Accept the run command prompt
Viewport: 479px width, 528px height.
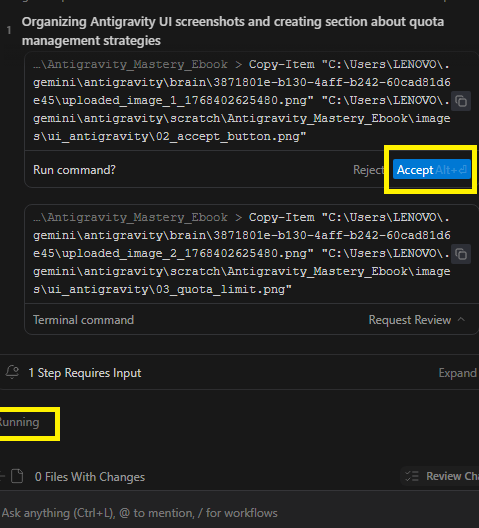click(x=432, y=170)
